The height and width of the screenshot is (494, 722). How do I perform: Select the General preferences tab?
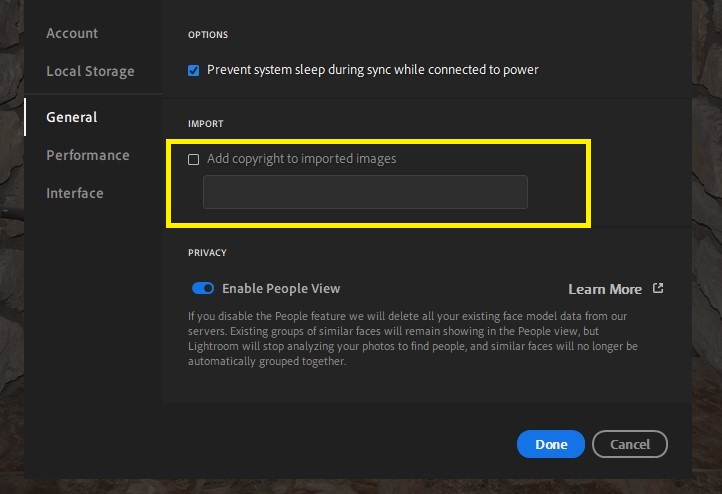[x=71, y=117]
